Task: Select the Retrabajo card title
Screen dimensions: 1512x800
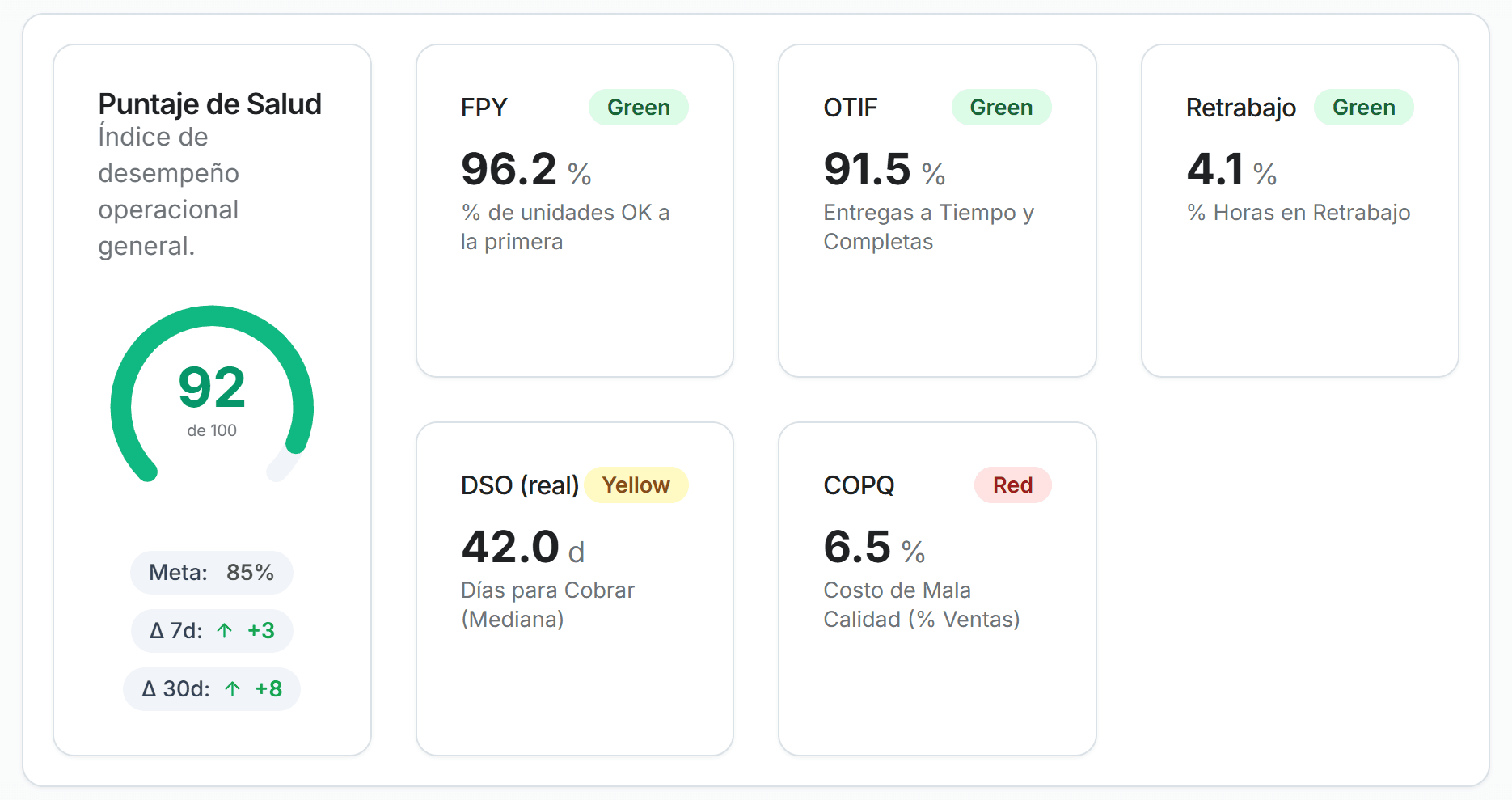Action: (x=1240, y=108)
